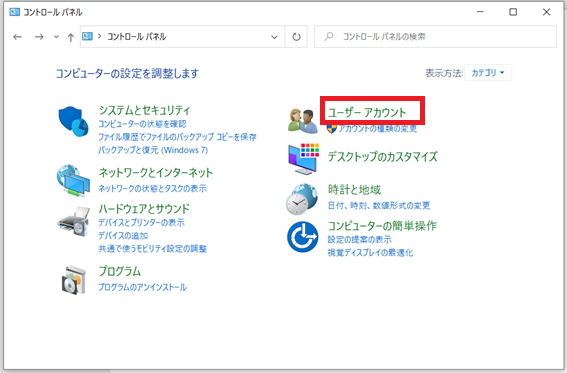Click プログラムのアンインストール link
Image resolution: width=567 pixels, height=373 pixels.
(142, 287)
